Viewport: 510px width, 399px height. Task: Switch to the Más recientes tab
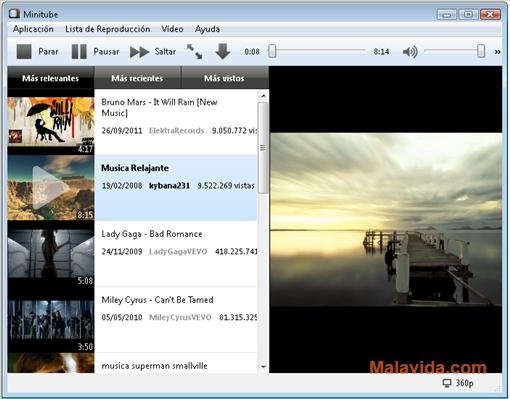tap(137, 78)
